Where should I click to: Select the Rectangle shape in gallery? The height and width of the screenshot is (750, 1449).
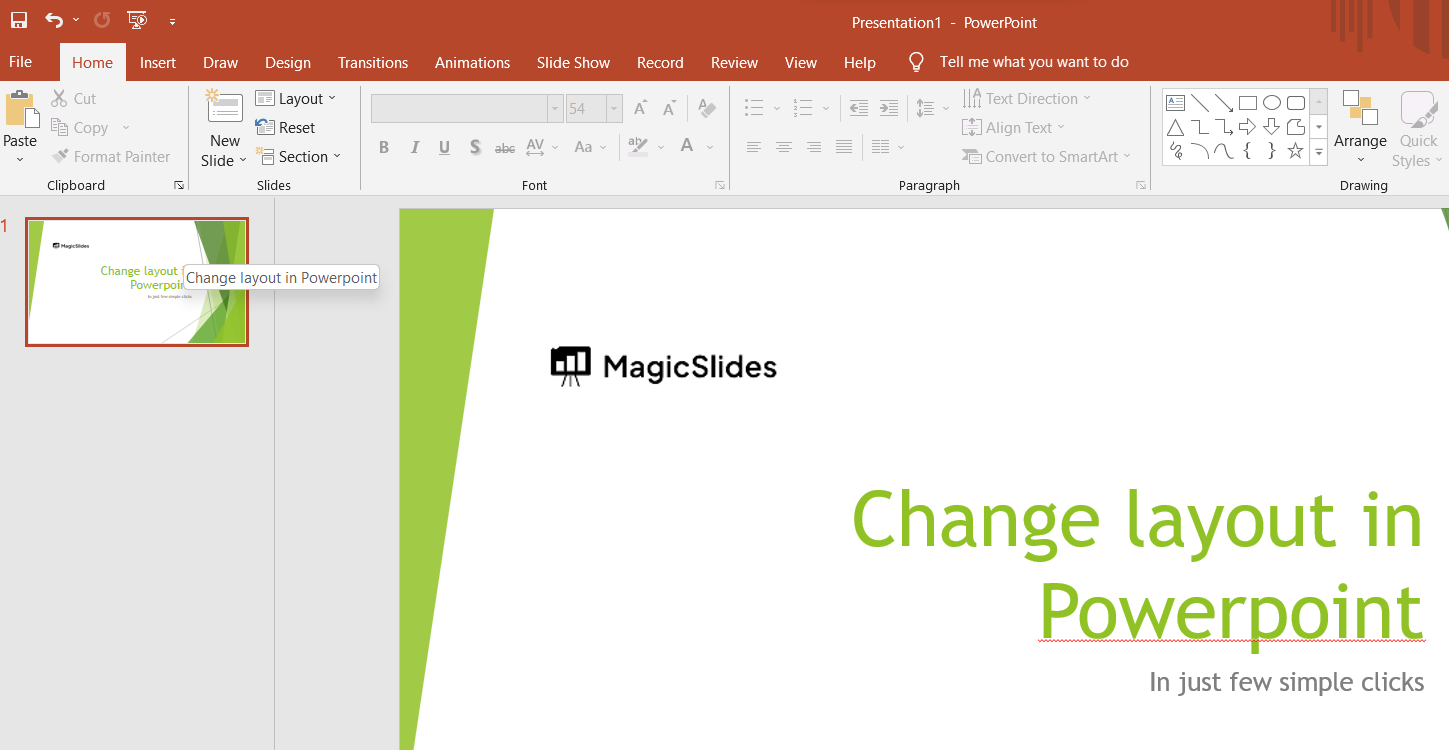[1248, 102]
